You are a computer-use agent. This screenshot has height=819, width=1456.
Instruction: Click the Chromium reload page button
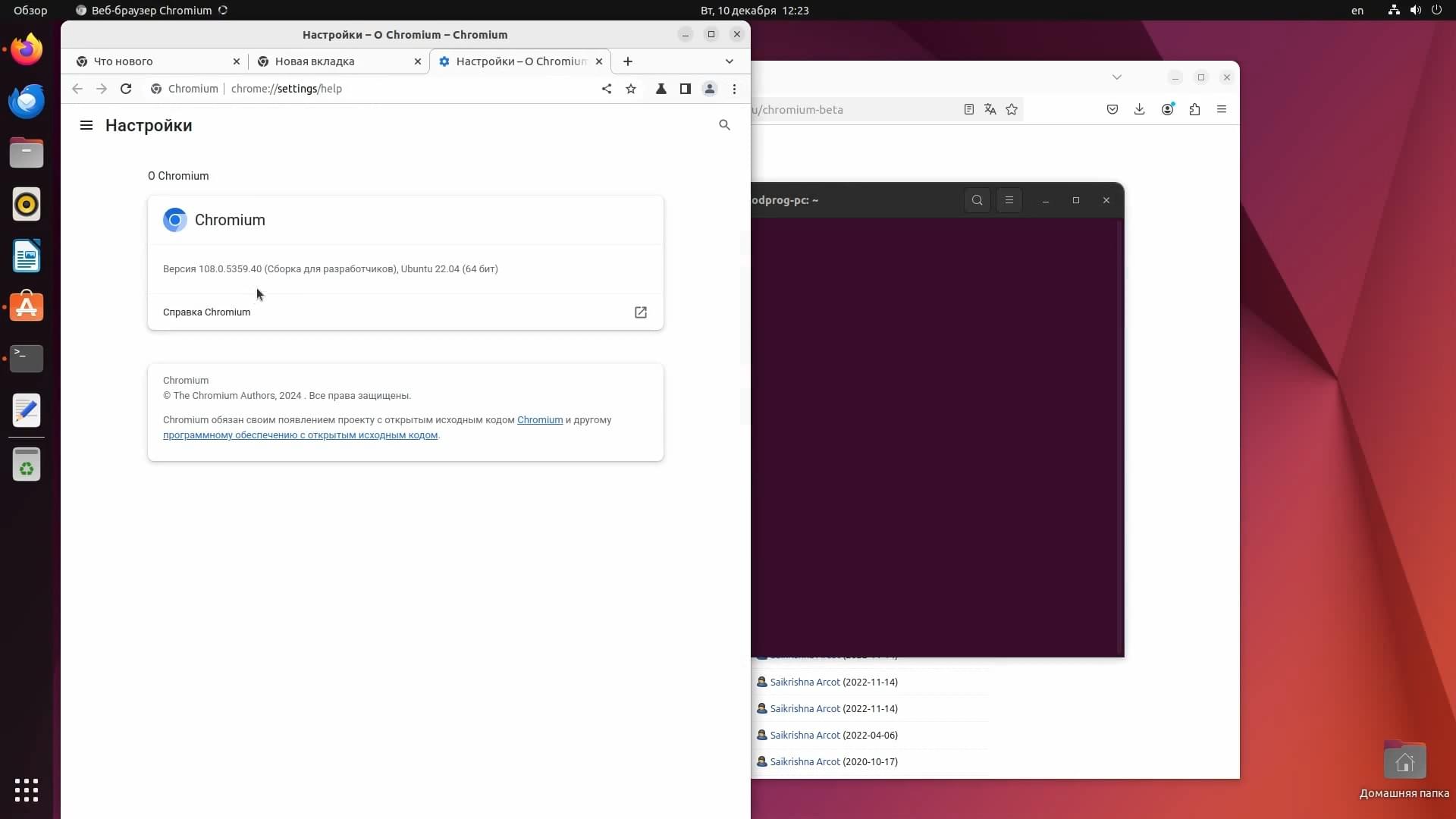126,89
